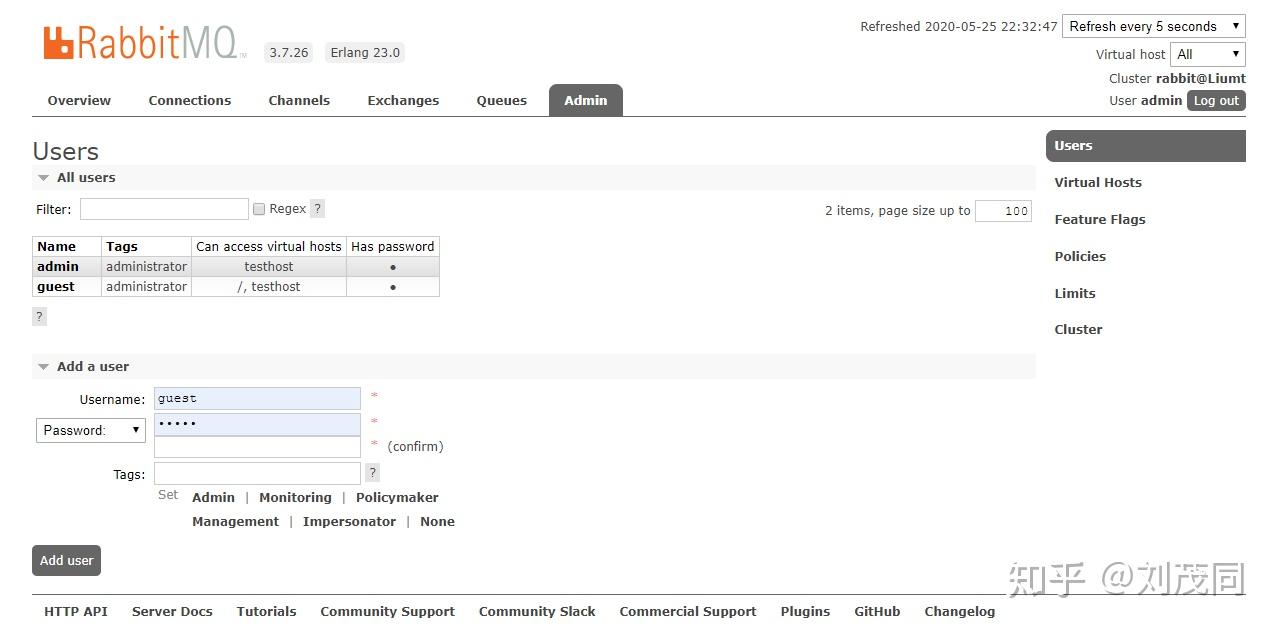The image size is (1278, 630).
Task: Select Users in the admin sidebar
Action: coord(1146,146)
